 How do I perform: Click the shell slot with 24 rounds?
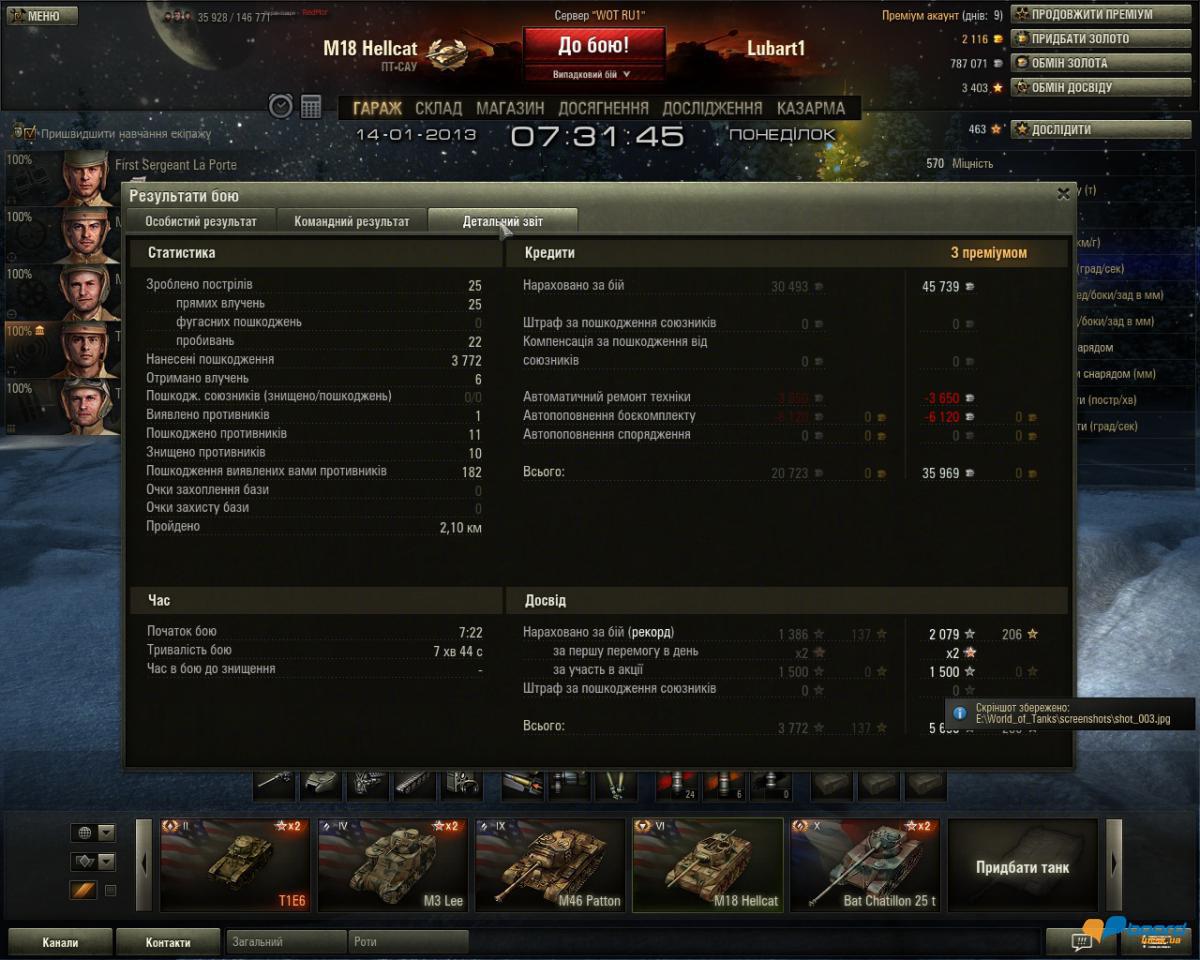676,785
